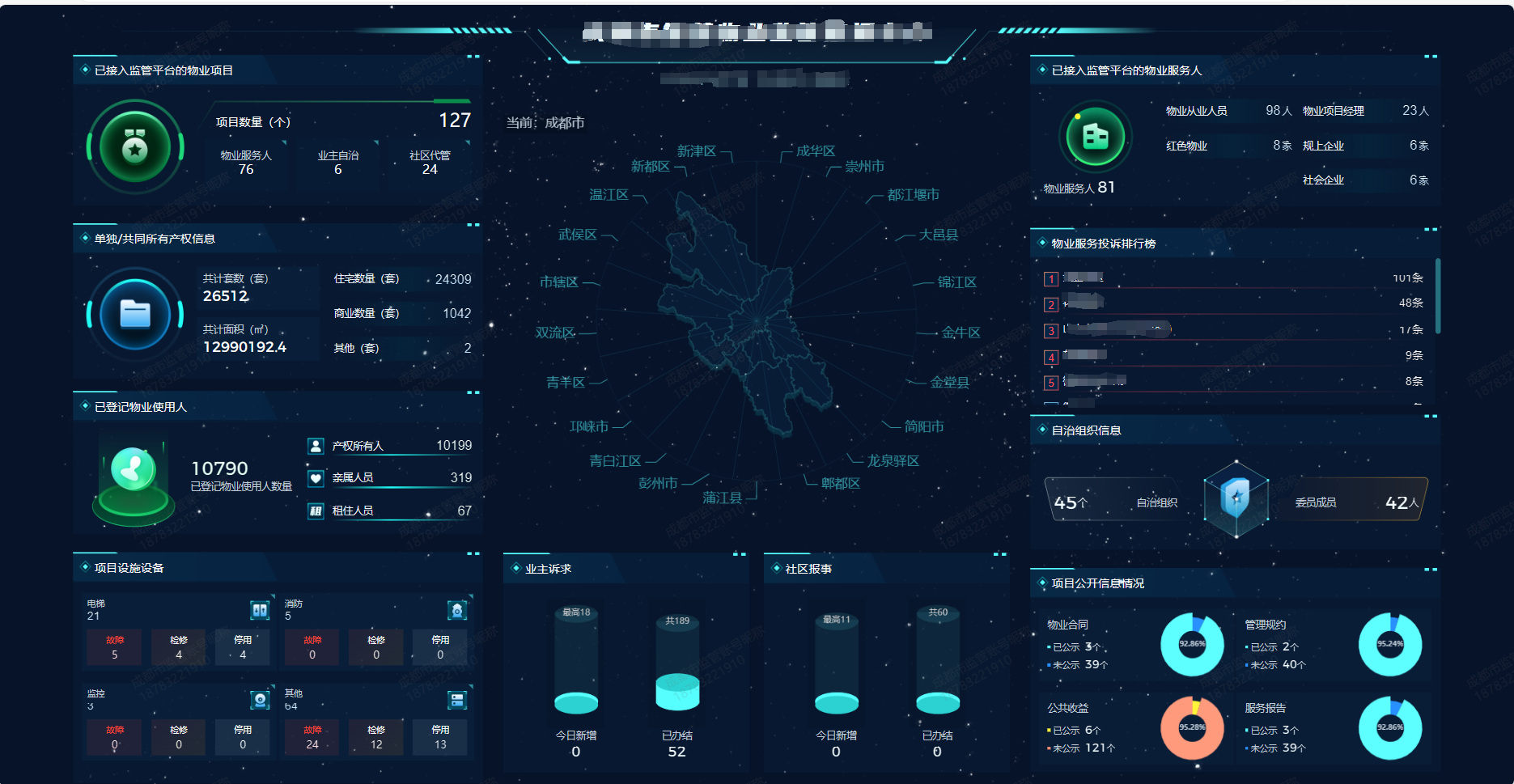This screenshot has height=784, width=1514.
Task: Select 成华区 on the map
Action: 816,151
